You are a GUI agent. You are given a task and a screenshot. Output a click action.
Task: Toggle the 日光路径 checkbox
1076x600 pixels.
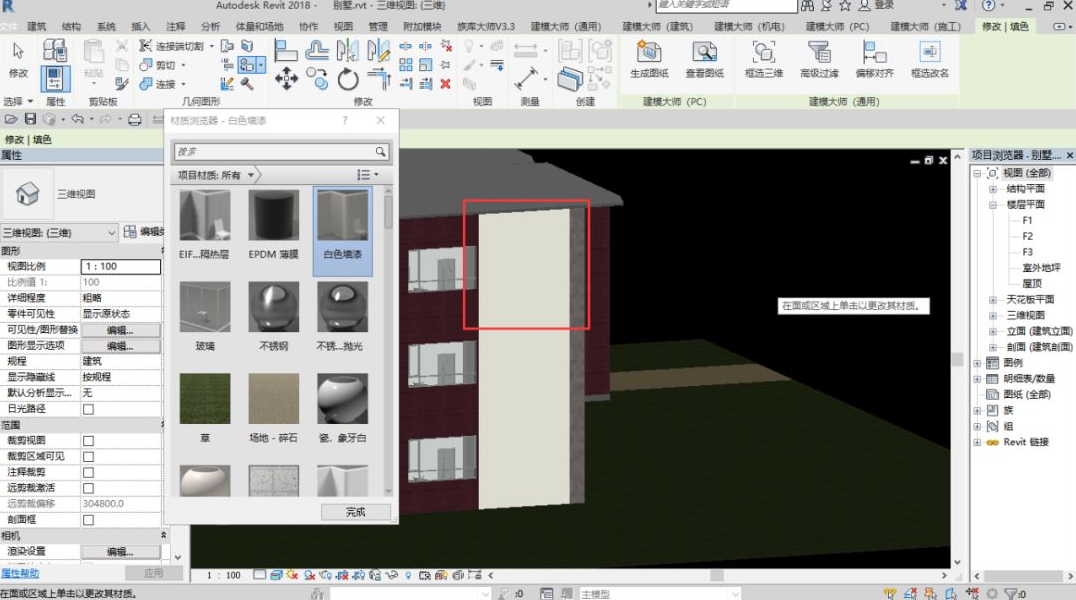pos(88,409)
